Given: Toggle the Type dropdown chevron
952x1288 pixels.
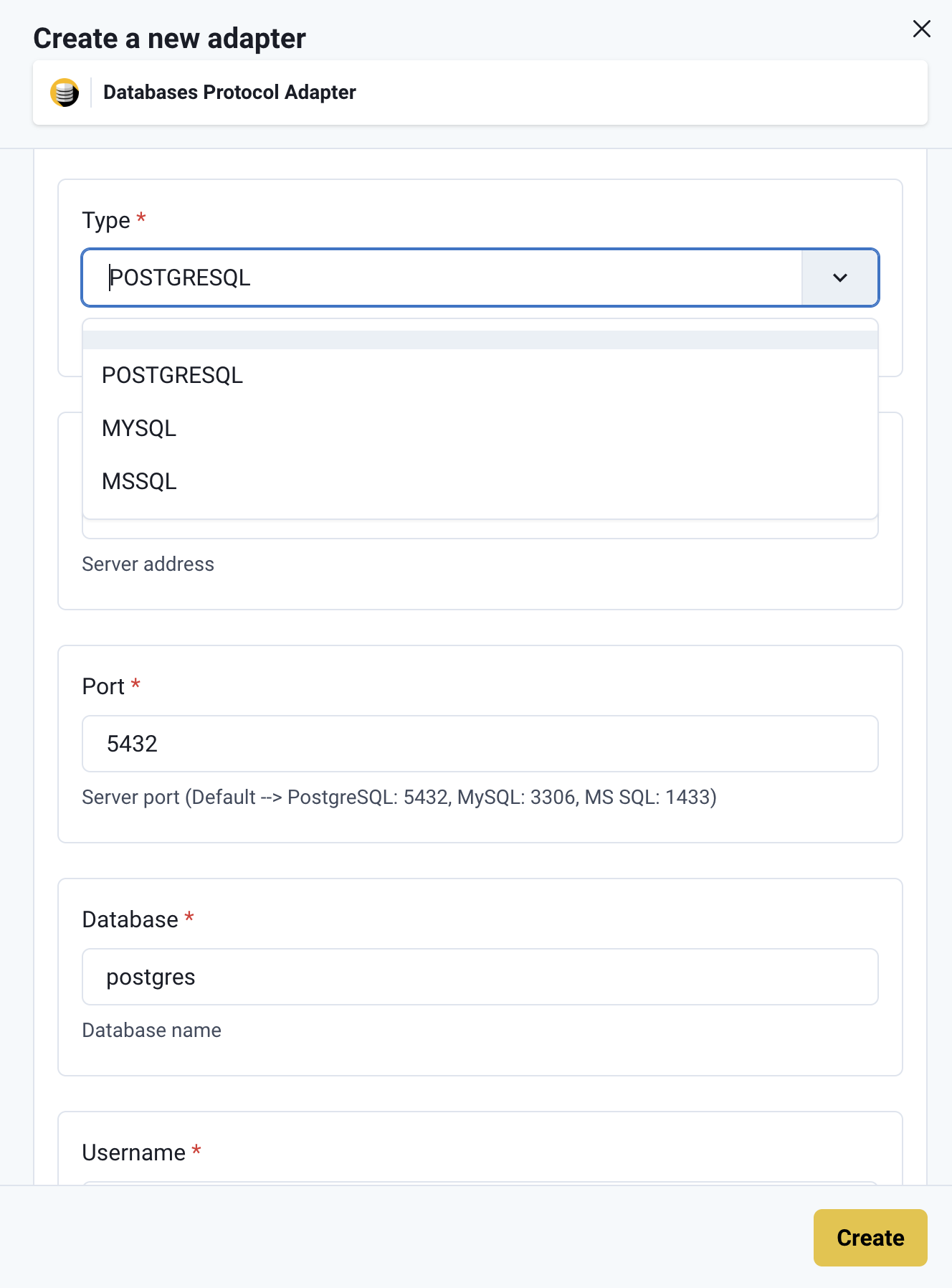Looking at the screenshot, I should pos(839,278).
